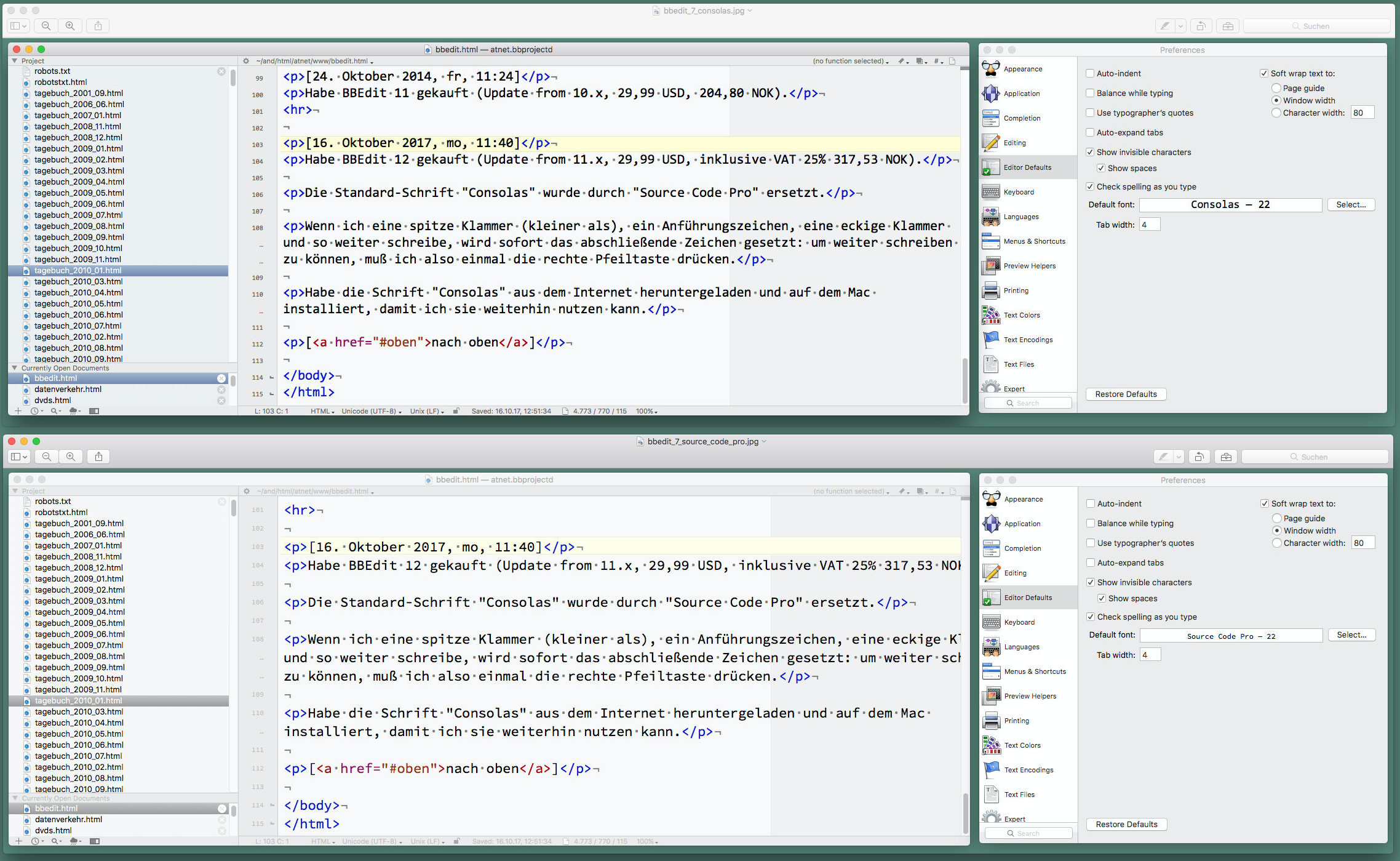Rotate the image in bbedit_7_source_code_pro.jpg window
Image resolution: width=1400 pixels, height=861 pixels.
pyautogui.click(x=1199, y=457)
